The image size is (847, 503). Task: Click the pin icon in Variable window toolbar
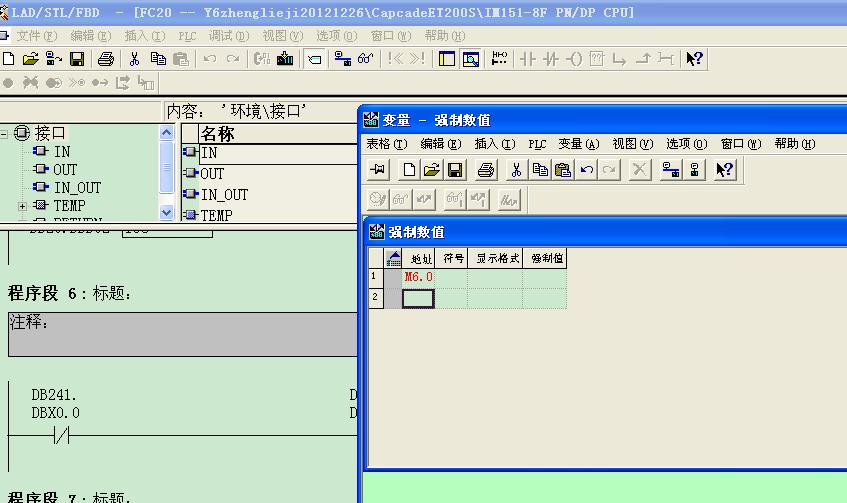pos(378,170)
